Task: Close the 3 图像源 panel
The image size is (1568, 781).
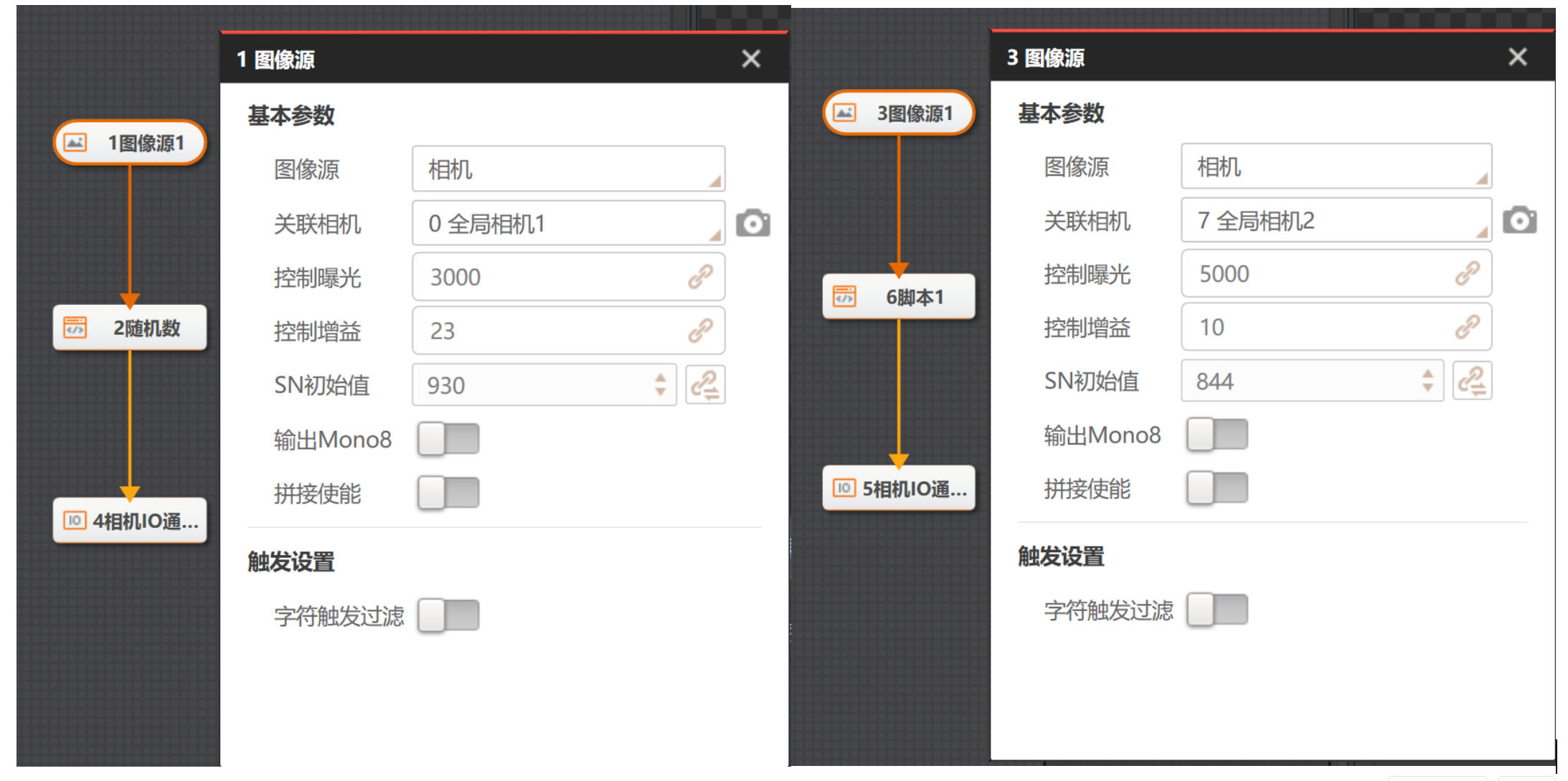Action: [x=1517, y=57]
